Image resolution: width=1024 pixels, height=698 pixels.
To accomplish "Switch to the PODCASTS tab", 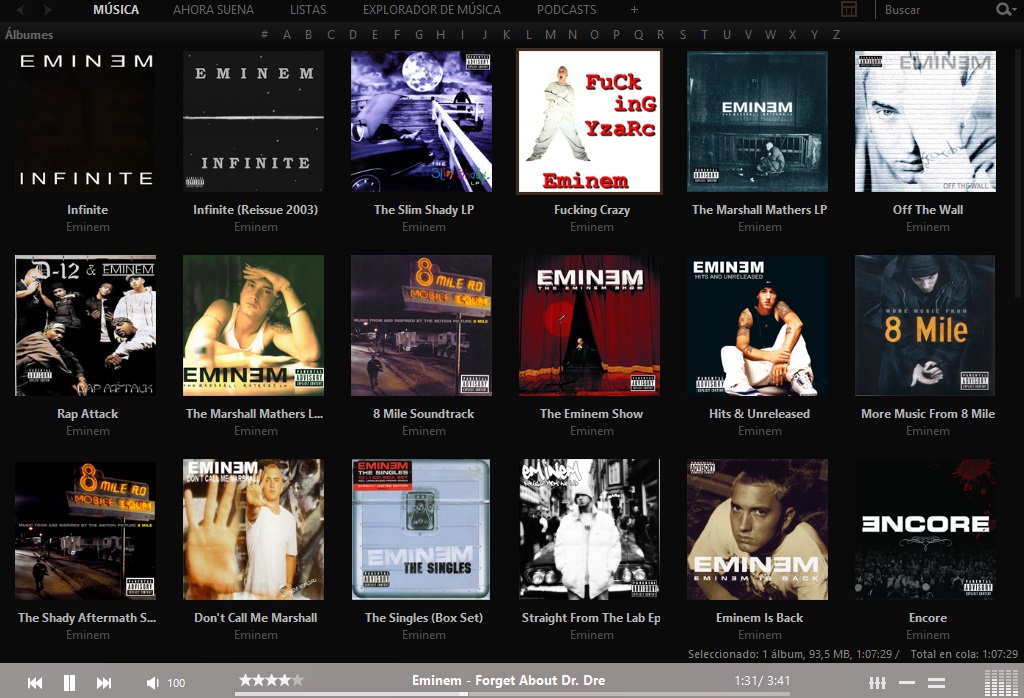I will [x=566, y=9].
